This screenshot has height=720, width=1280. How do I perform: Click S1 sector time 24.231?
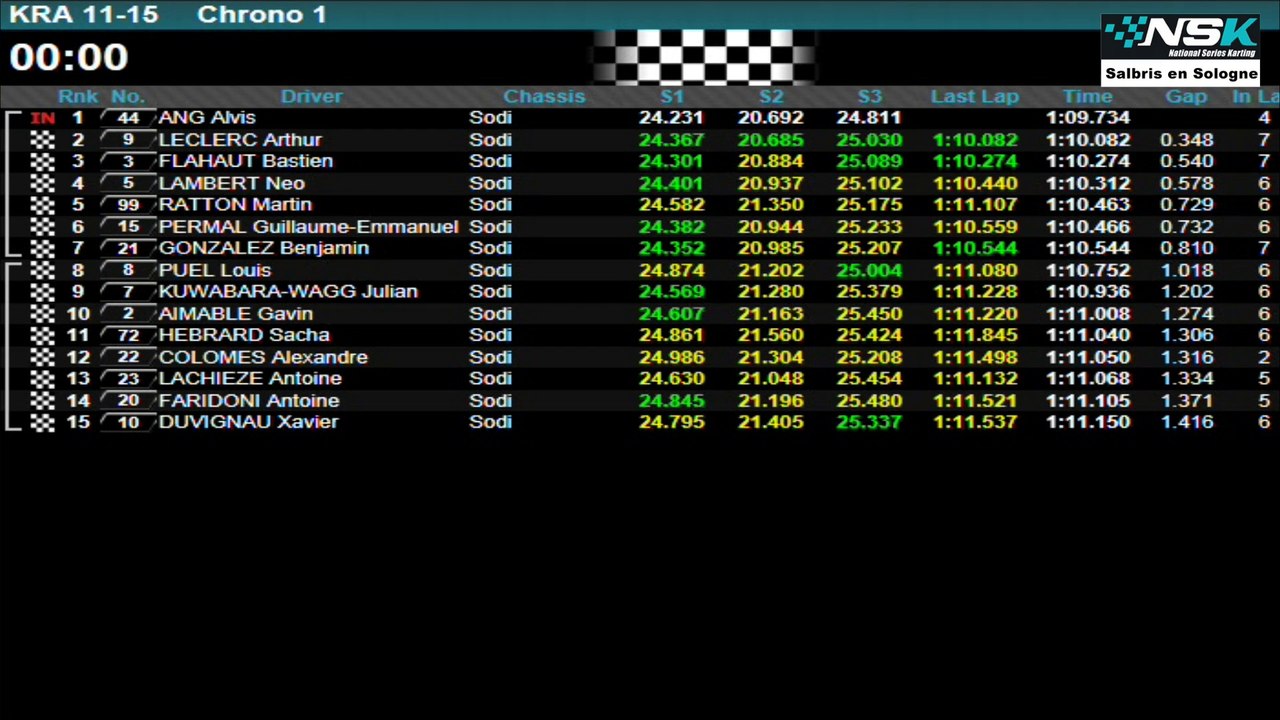(x=671, y=118)
